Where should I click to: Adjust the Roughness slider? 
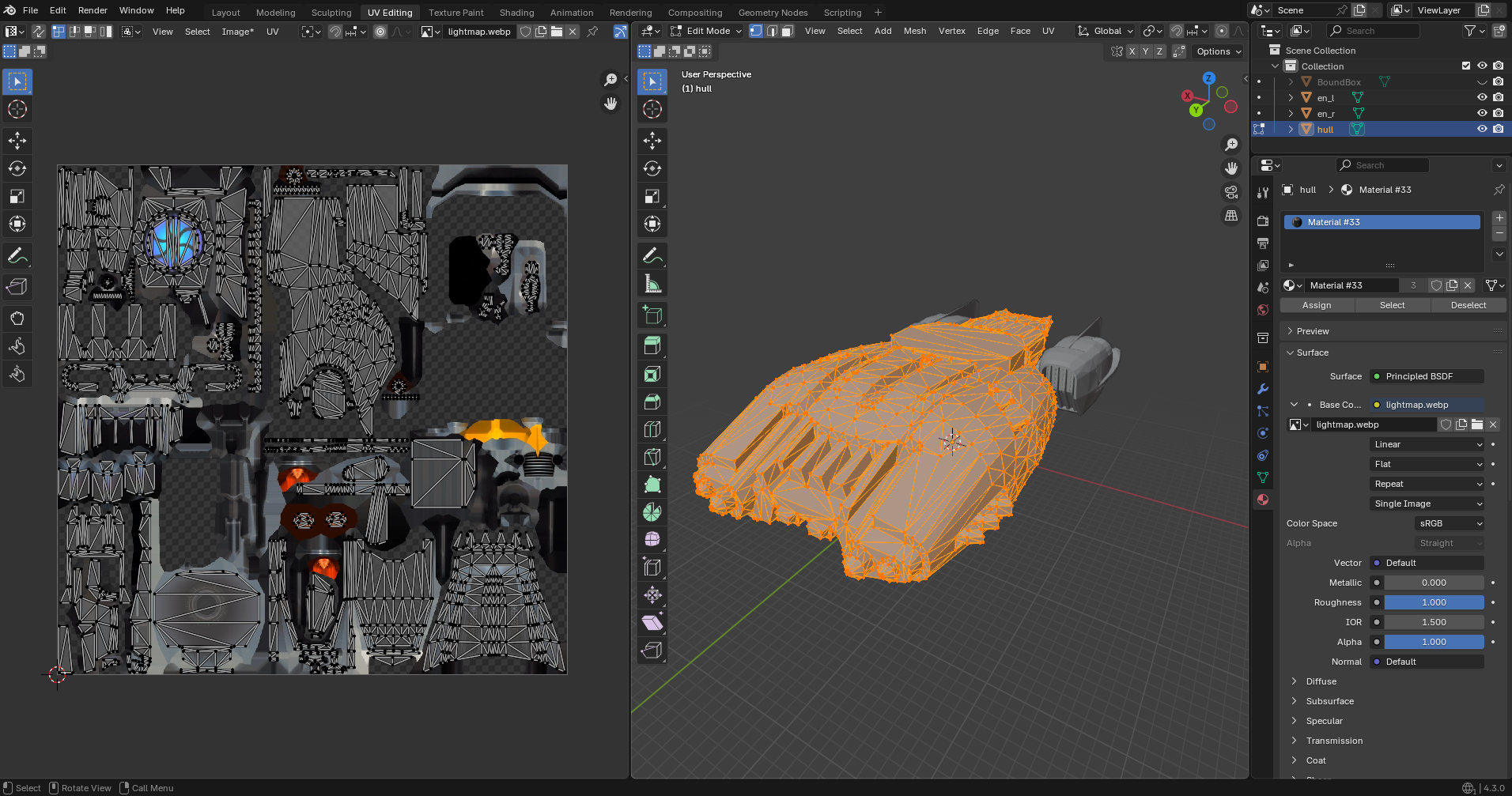coord(1433,602)
